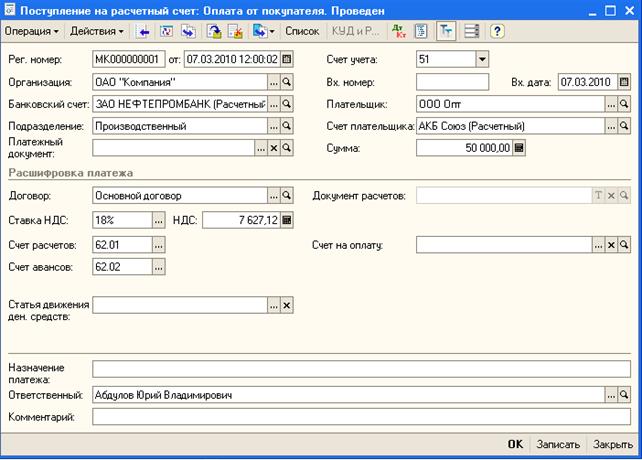Open magnifier for Ответственный field
This screenshot has width=642, height=460.
[625, 395]
